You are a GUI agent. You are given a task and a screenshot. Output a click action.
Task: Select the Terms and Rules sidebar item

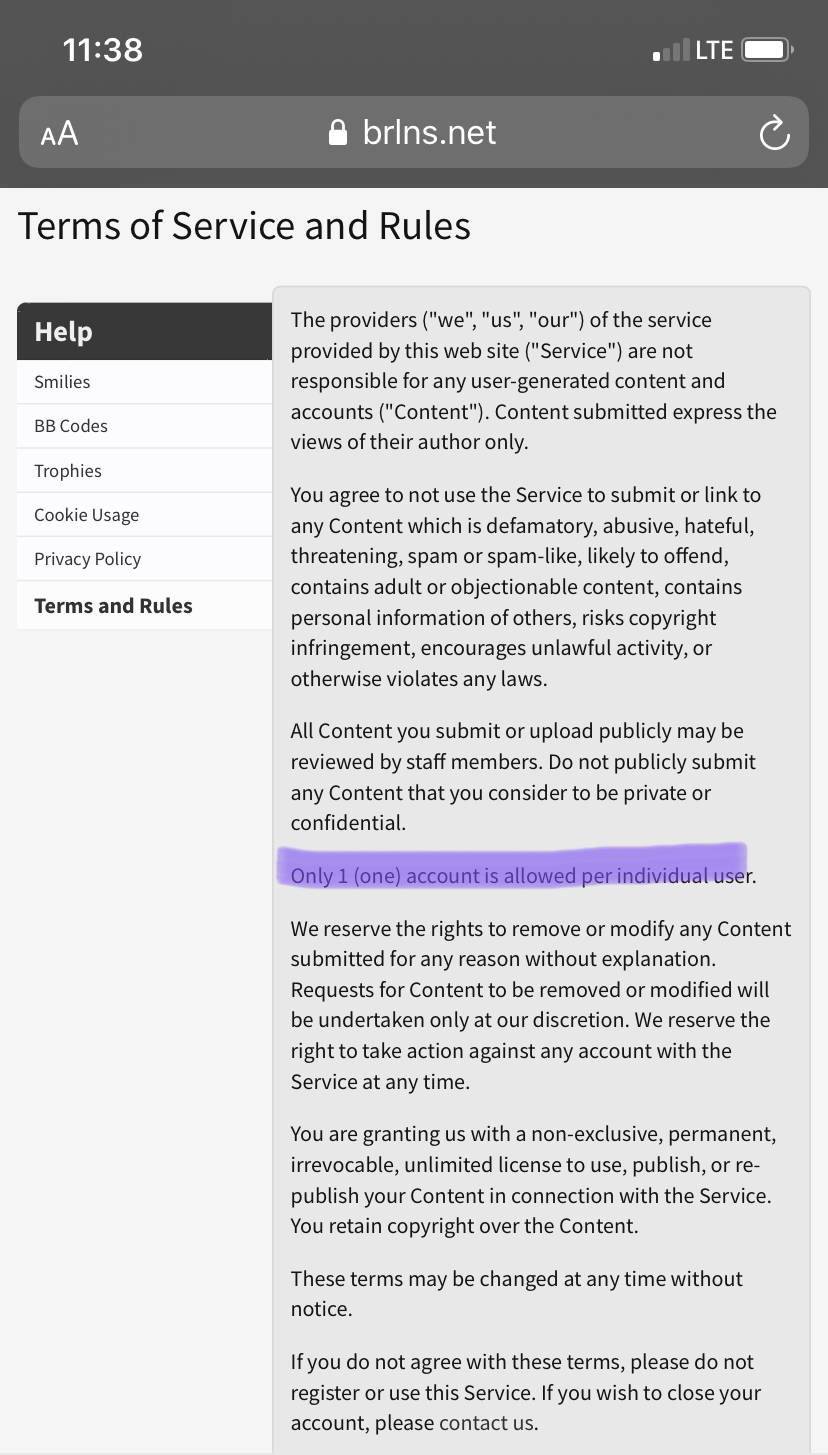coord(144,605)
